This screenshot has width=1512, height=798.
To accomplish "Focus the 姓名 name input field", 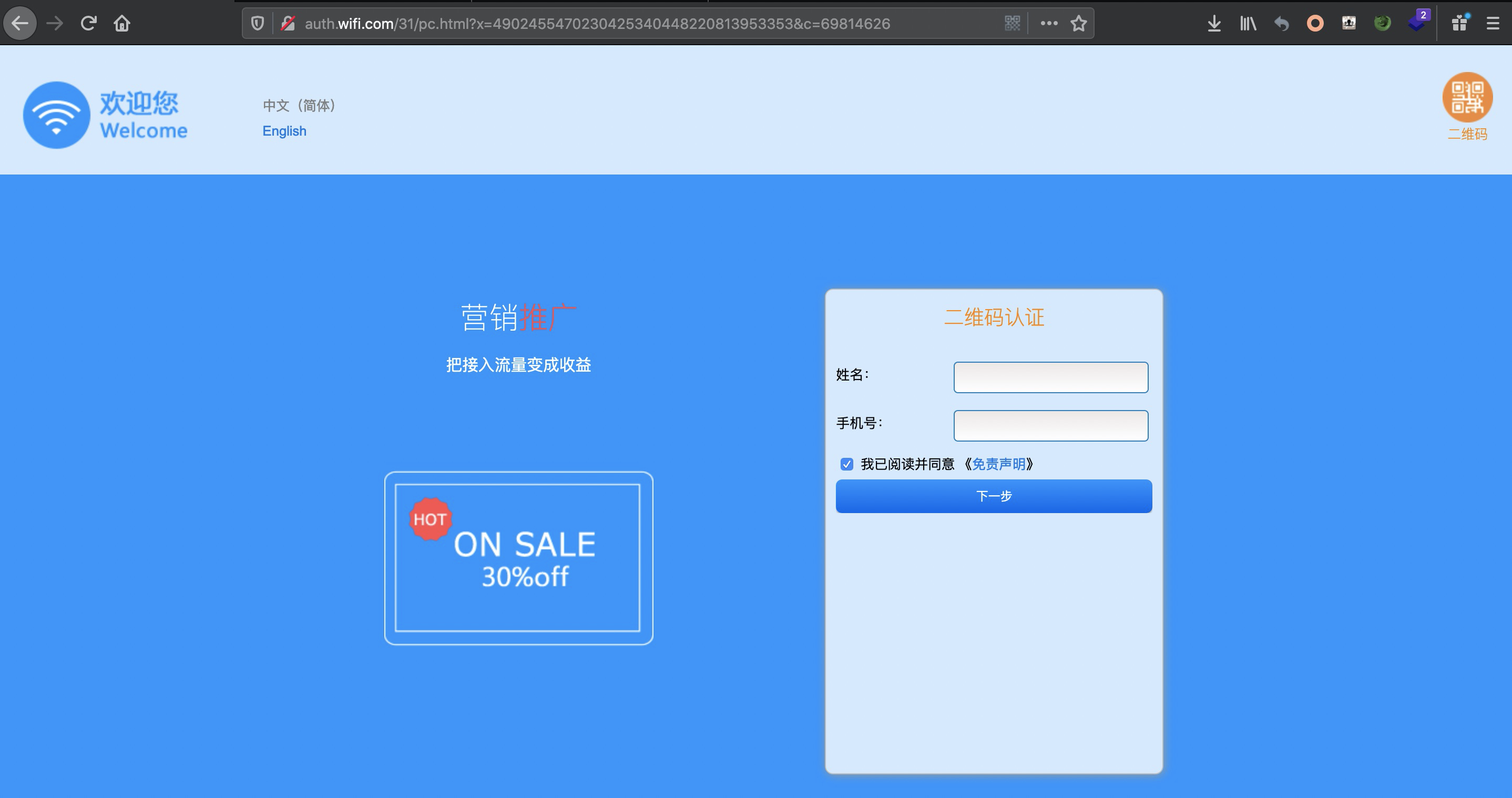I will tap(1050, 377).
